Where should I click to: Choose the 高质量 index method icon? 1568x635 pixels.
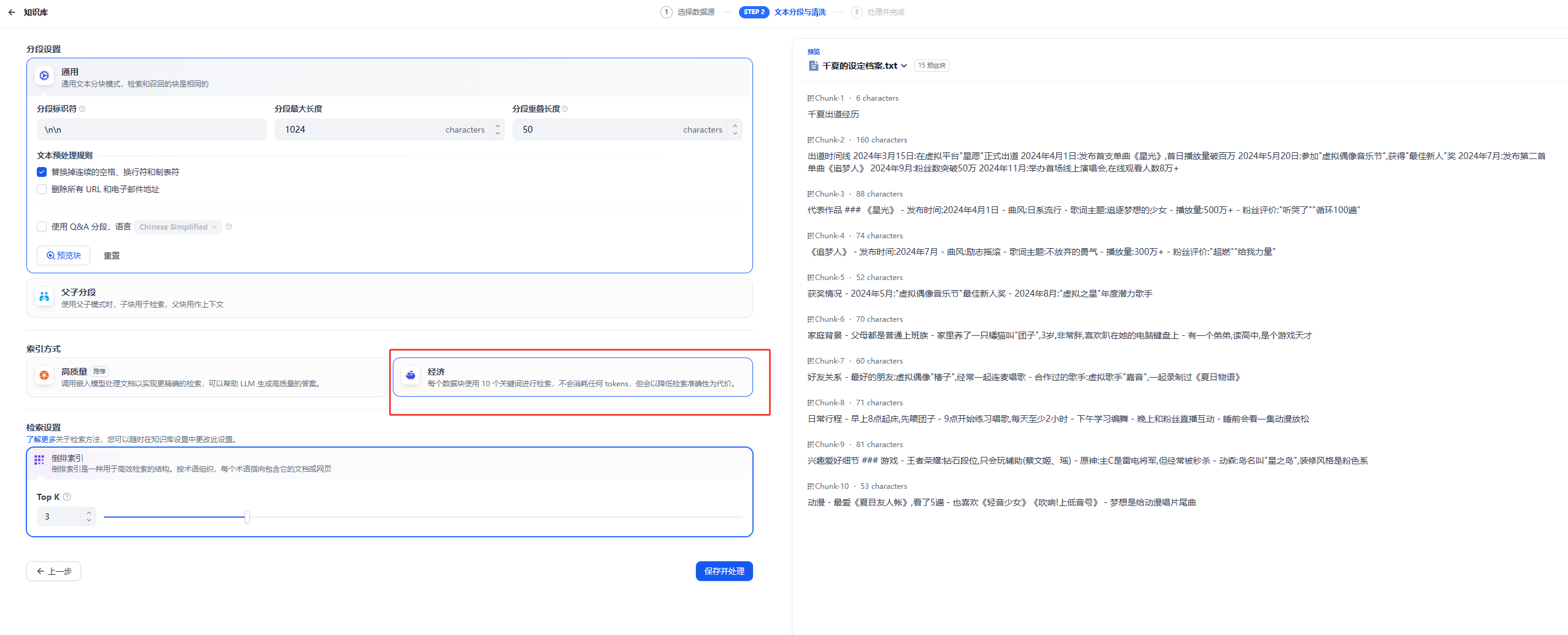44,376
